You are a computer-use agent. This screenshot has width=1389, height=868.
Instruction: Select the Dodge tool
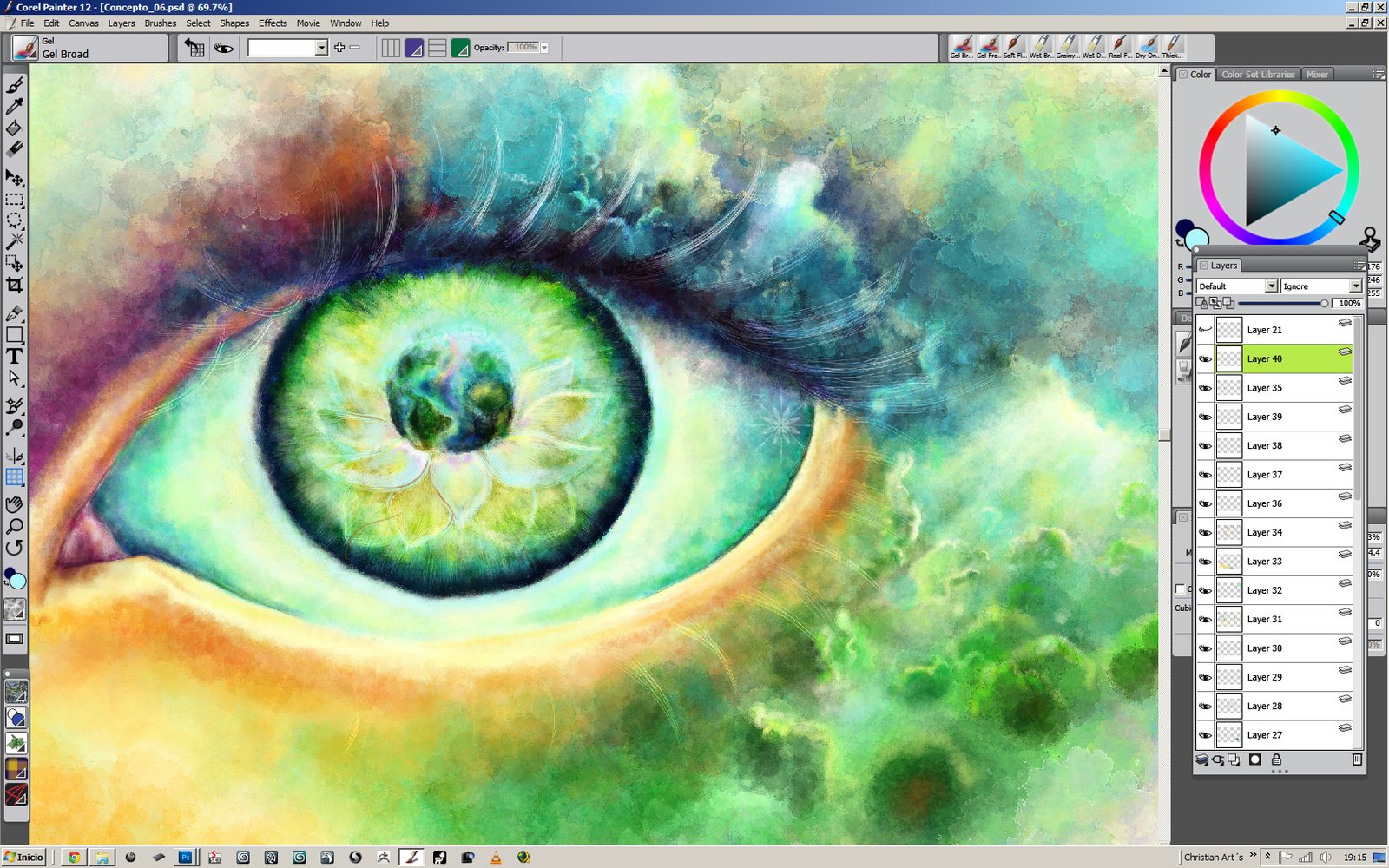15,427
